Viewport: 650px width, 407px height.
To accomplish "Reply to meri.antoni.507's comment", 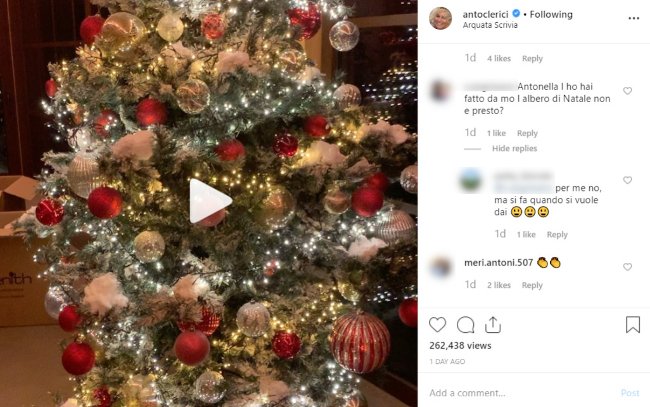I will coord(532,285).
